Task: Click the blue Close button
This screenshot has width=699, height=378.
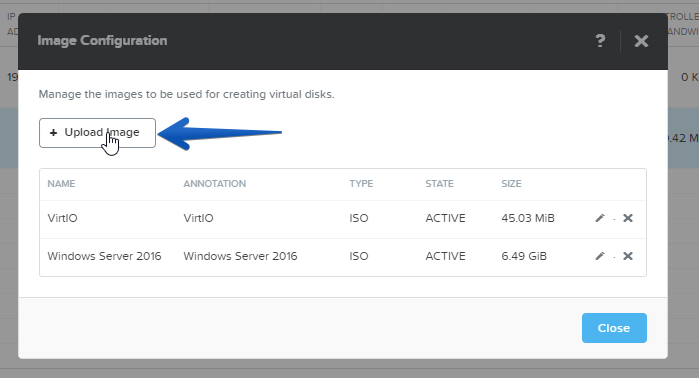Action: pos(614,328)
